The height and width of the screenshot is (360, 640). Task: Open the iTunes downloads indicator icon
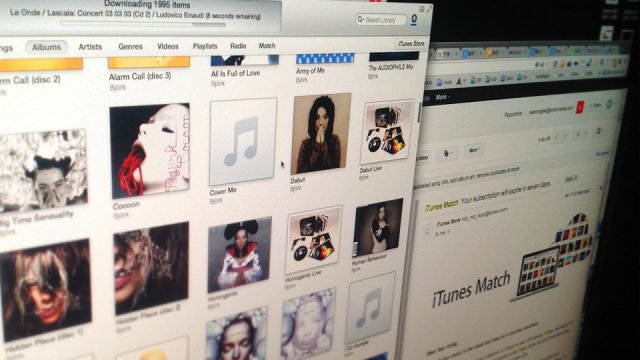tap(414, 20)
